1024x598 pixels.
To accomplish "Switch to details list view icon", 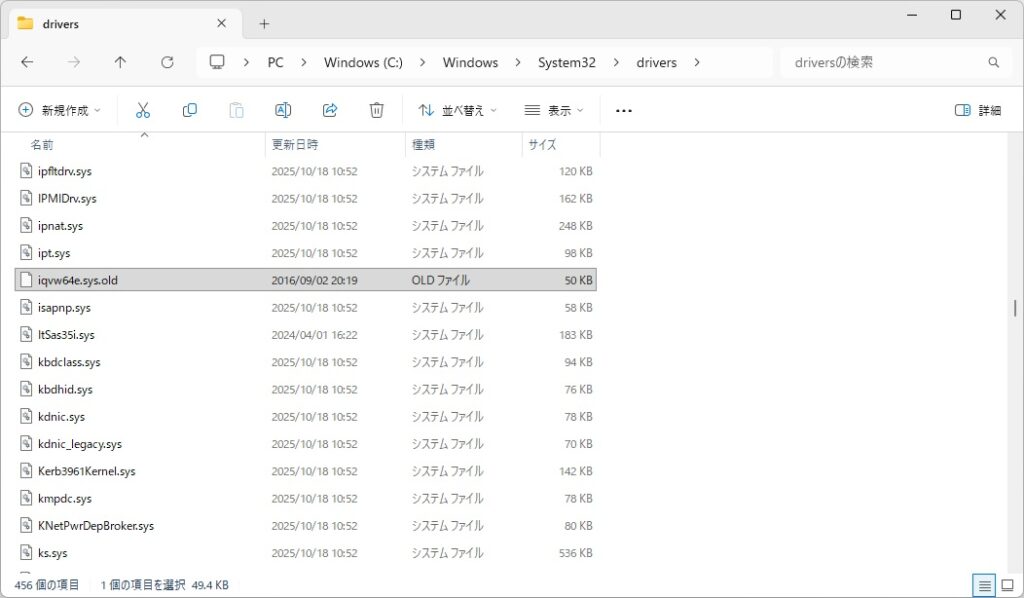I will click(984, 585).
